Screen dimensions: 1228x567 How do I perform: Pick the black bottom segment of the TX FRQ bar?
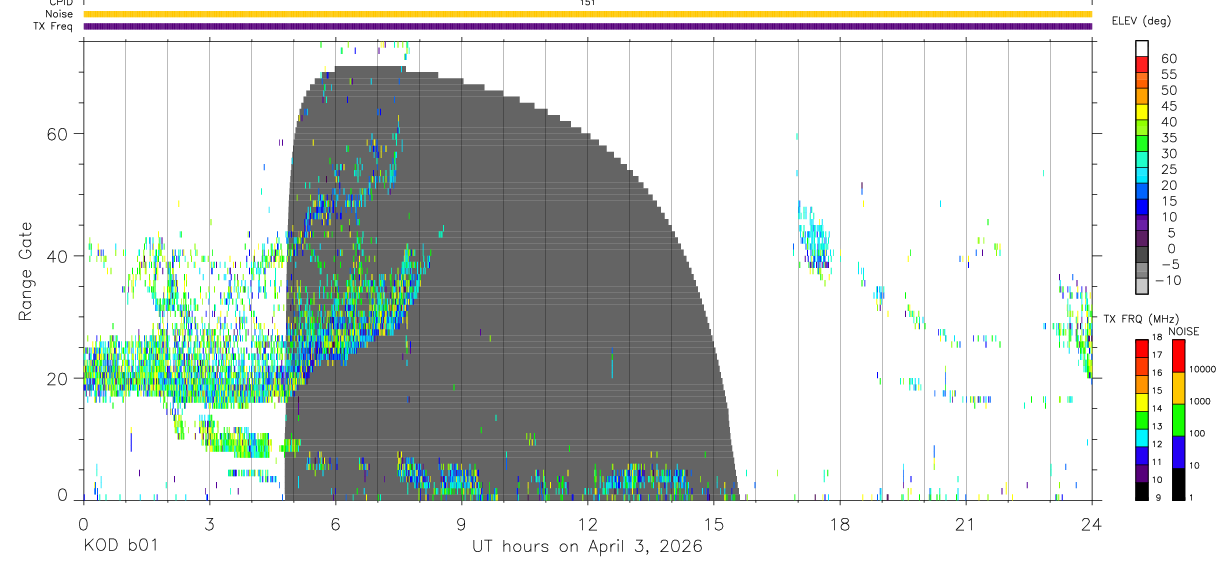[x=1142, y=492]
